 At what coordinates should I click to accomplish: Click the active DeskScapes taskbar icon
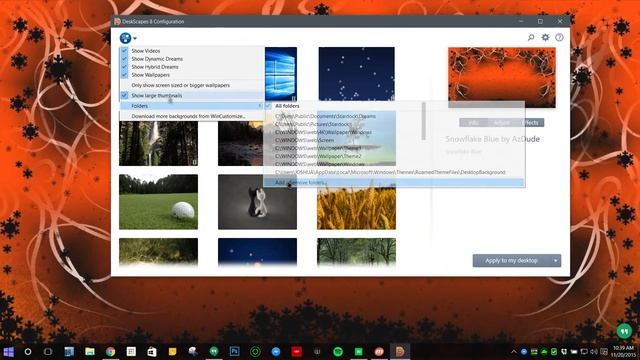(400, 351)
